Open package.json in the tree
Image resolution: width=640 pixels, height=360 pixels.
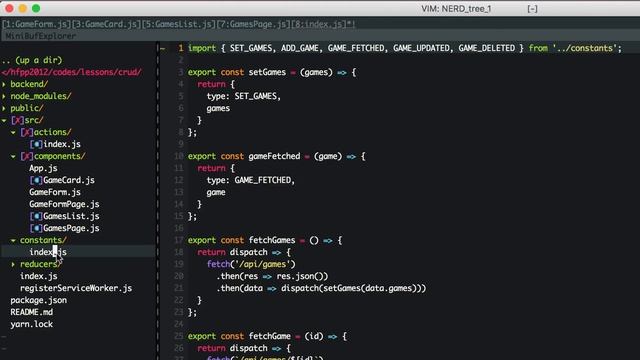pos(38,300)
